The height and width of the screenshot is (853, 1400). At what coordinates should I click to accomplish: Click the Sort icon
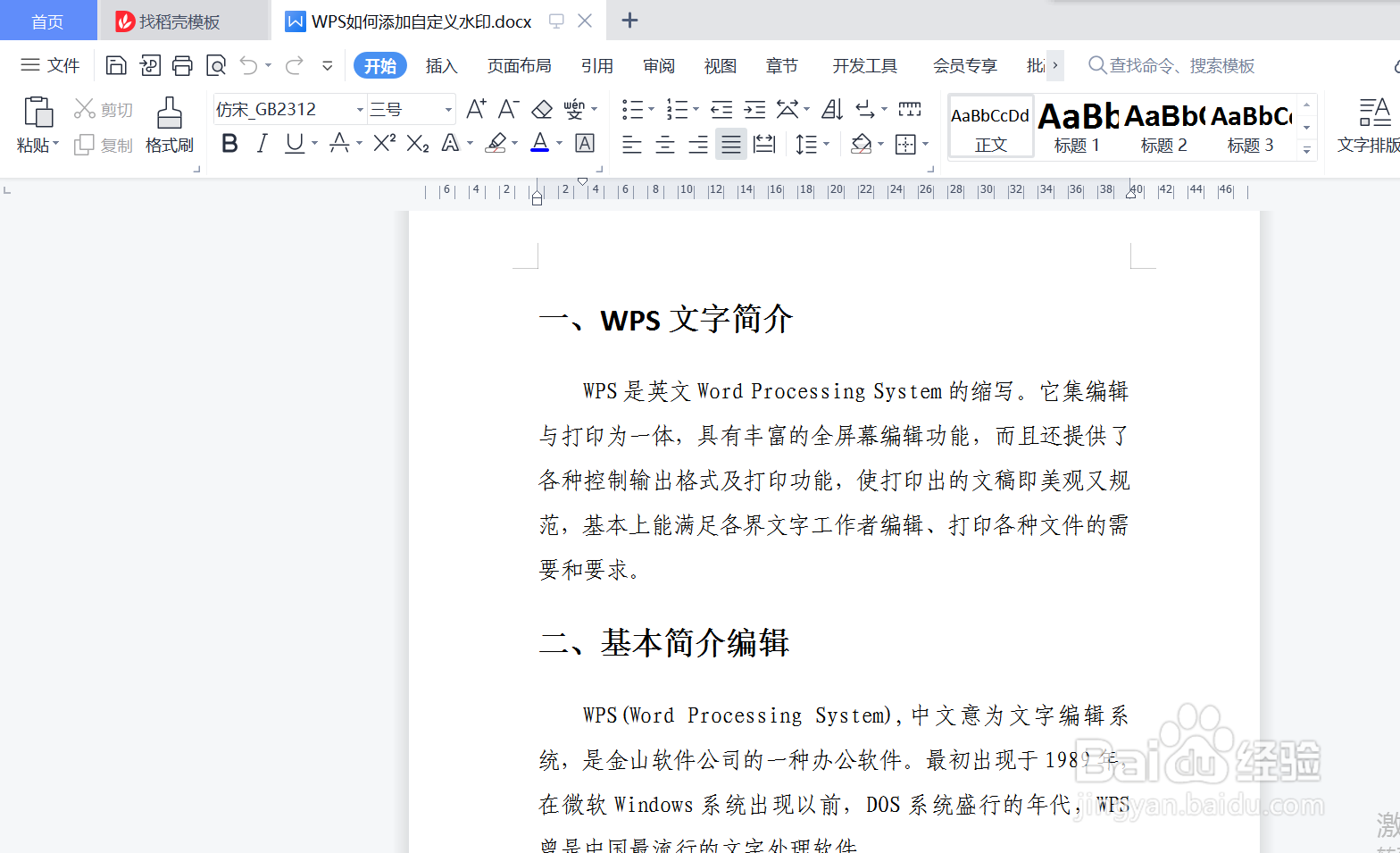(x=832, y=109)
